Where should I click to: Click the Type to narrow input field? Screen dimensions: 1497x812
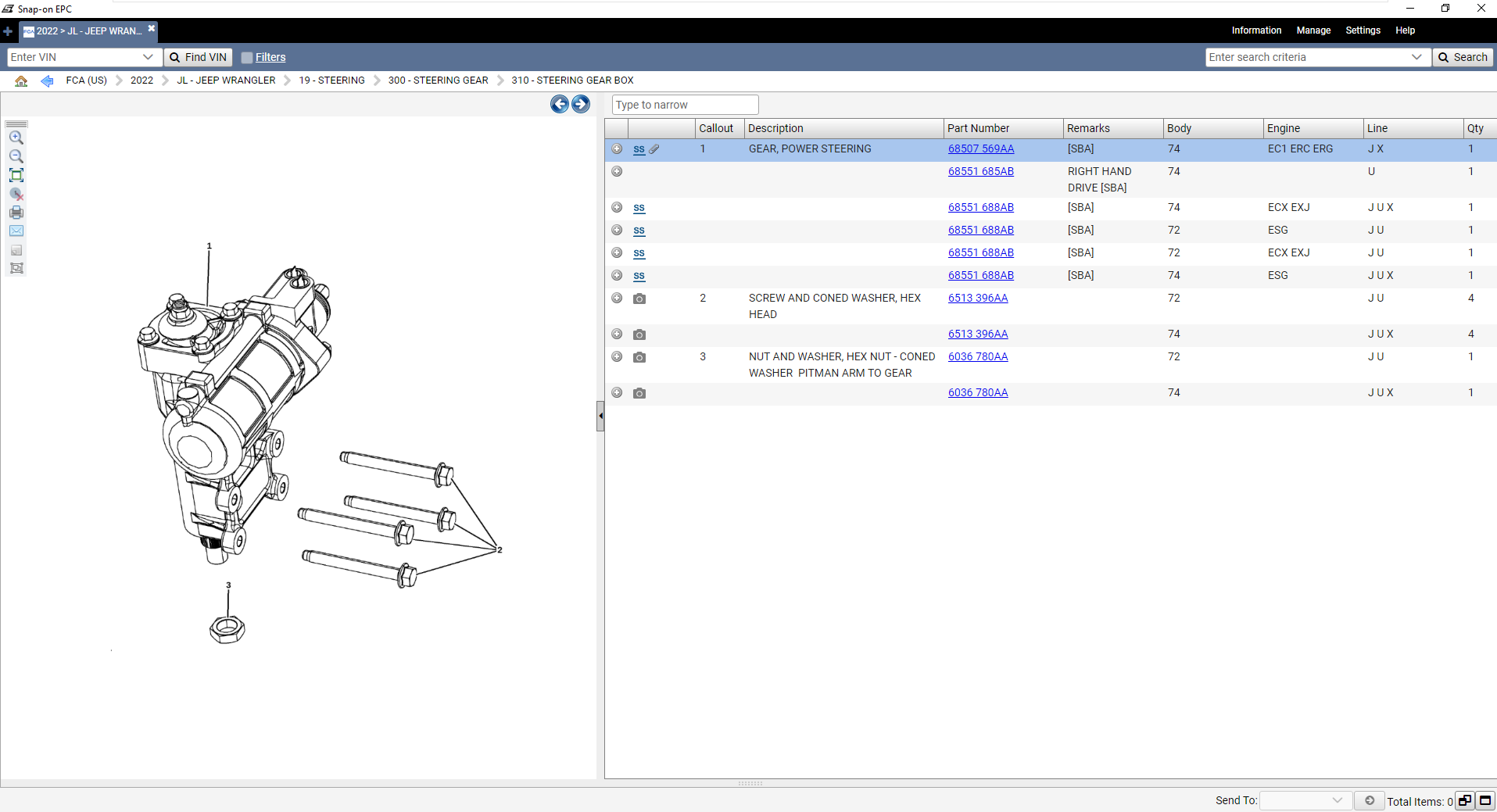(x=685, y=105)
